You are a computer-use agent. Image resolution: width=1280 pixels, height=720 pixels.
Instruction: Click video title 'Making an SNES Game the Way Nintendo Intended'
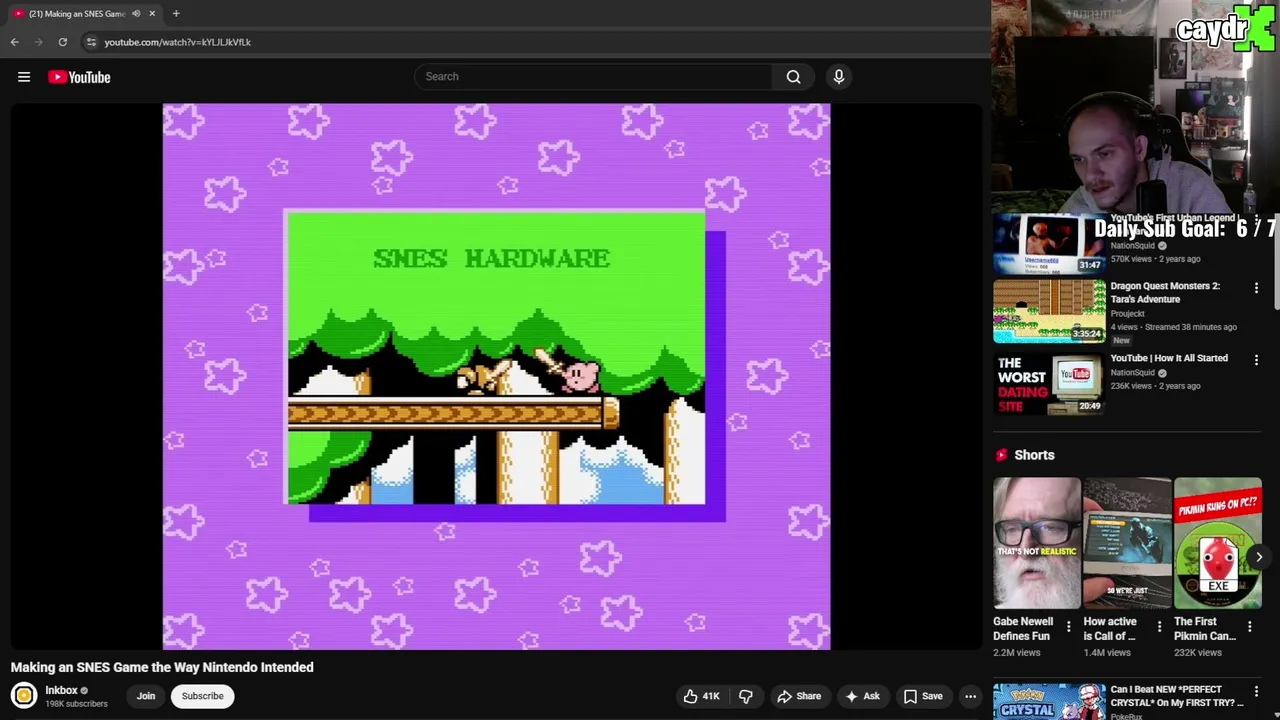(x=162, y=667)
